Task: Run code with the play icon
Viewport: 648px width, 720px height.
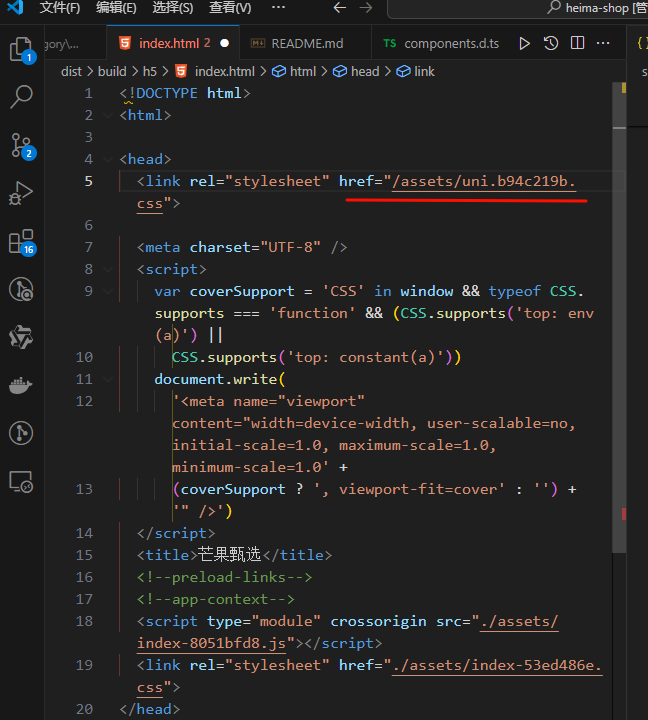Action: pos(524,44)
